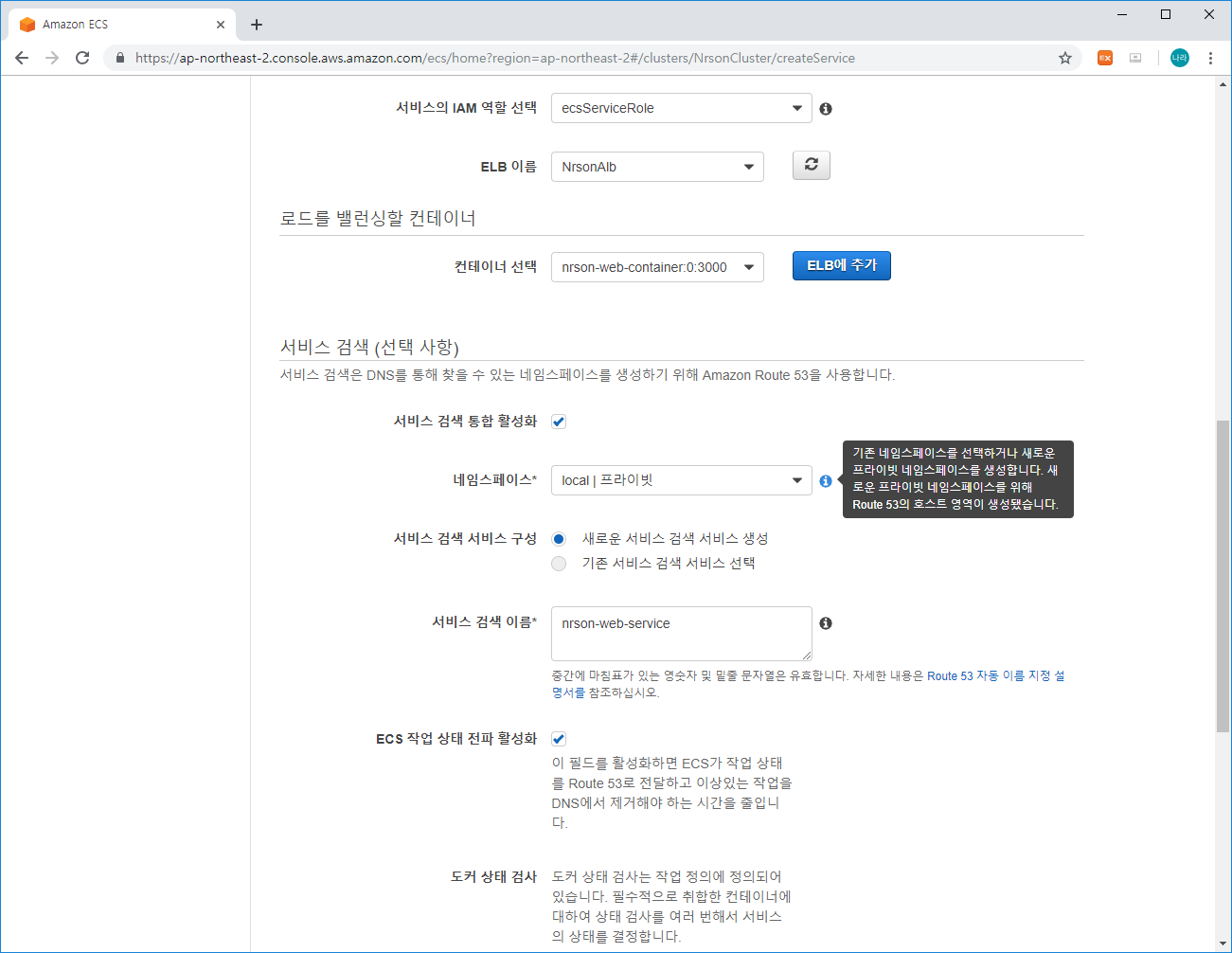Click the ECS 작업 상태 전파 활성화 label
This screenshot has height=953, width=1232.
tap(456, 739)
